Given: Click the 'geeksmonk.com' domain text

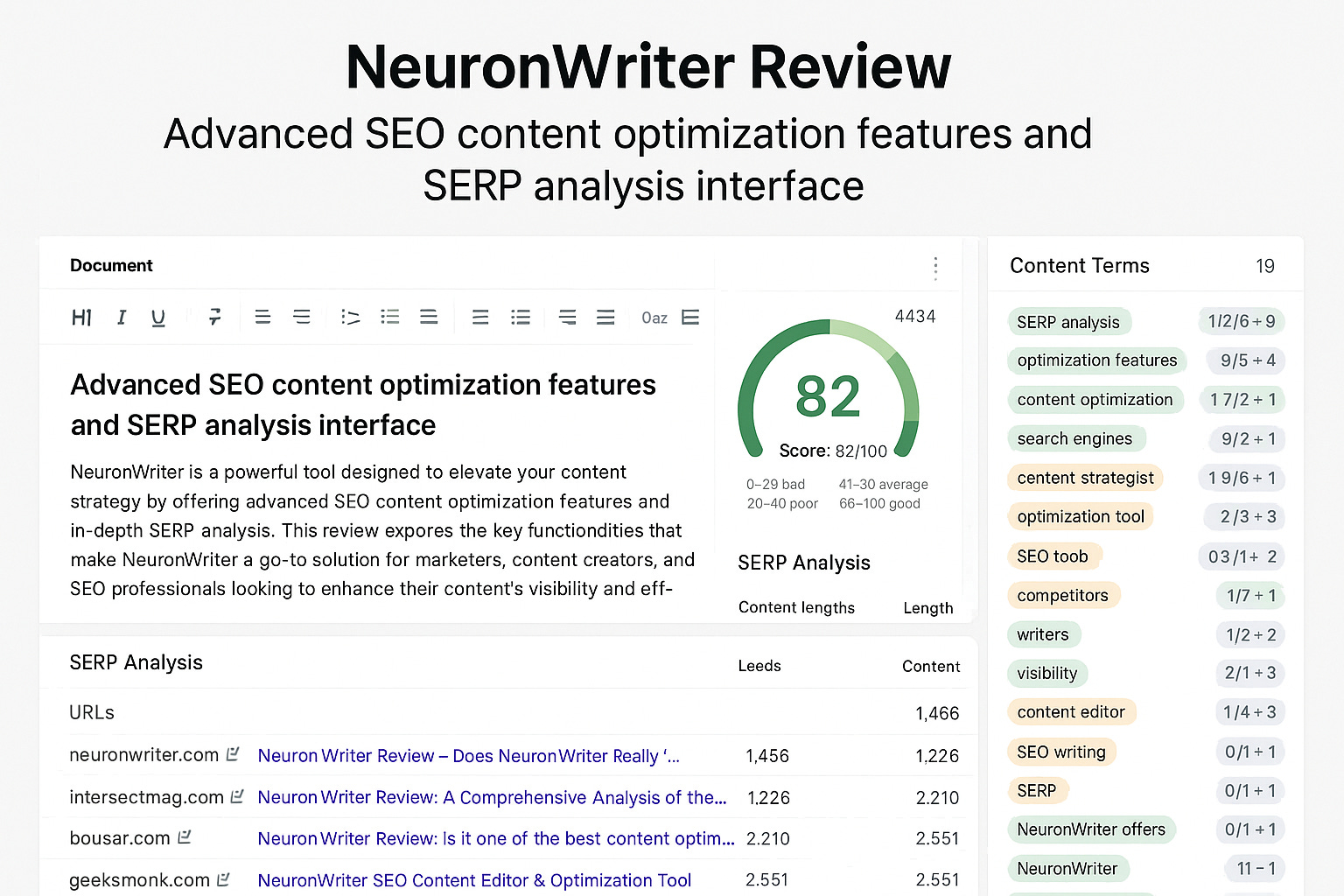Looking at the screenshot, I should 140,879.
